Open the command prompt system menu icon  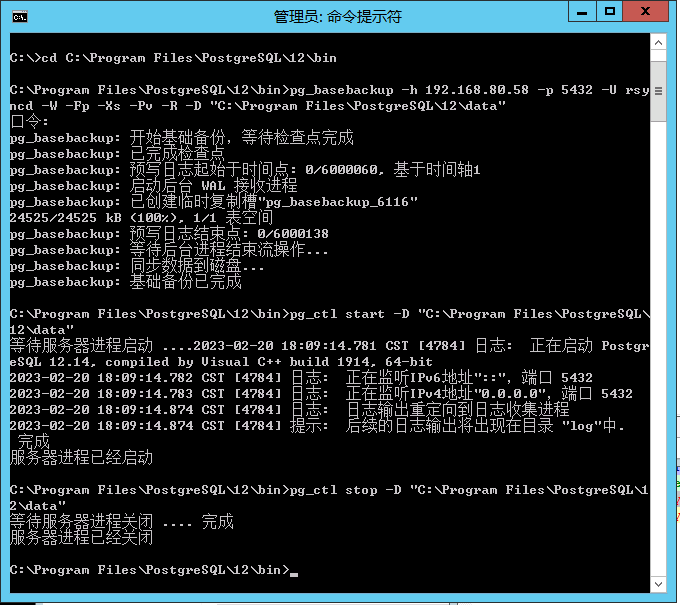point(19,15)
